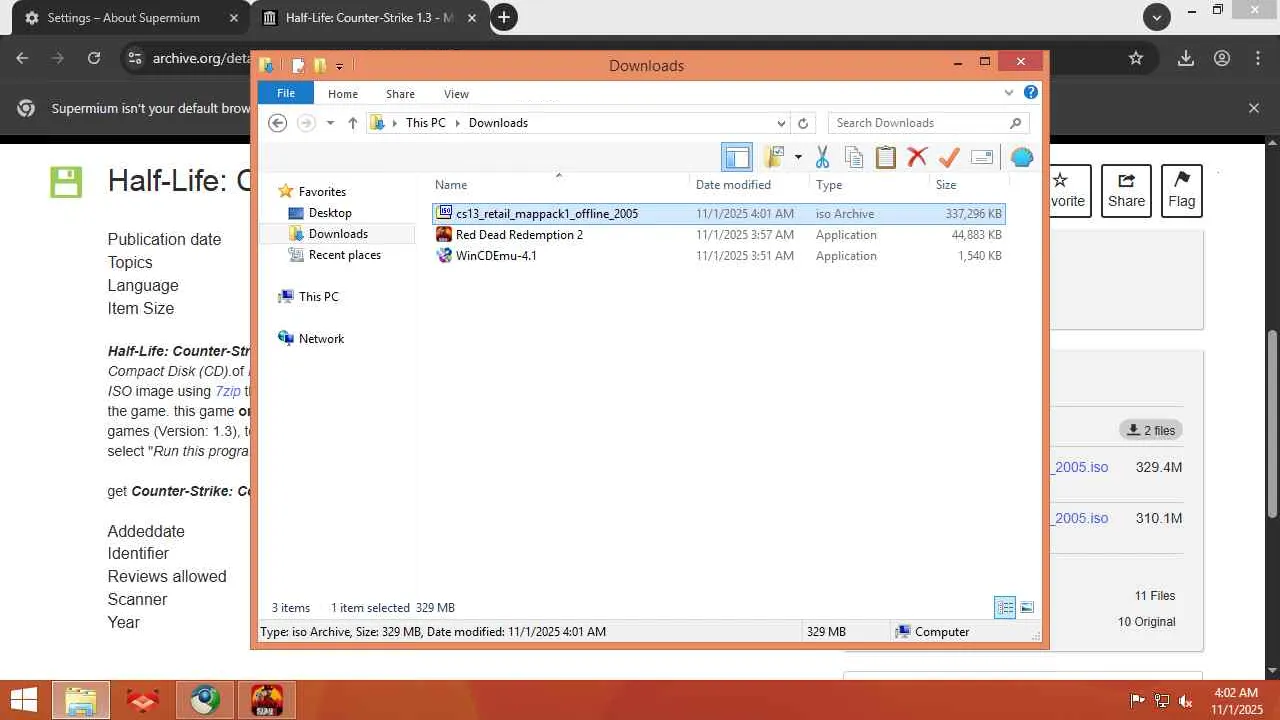This screenshot has width=1280, height=720.
Task: Select This PC in the navigation pane
Action: pyautogui.click(x=318, y=296)
